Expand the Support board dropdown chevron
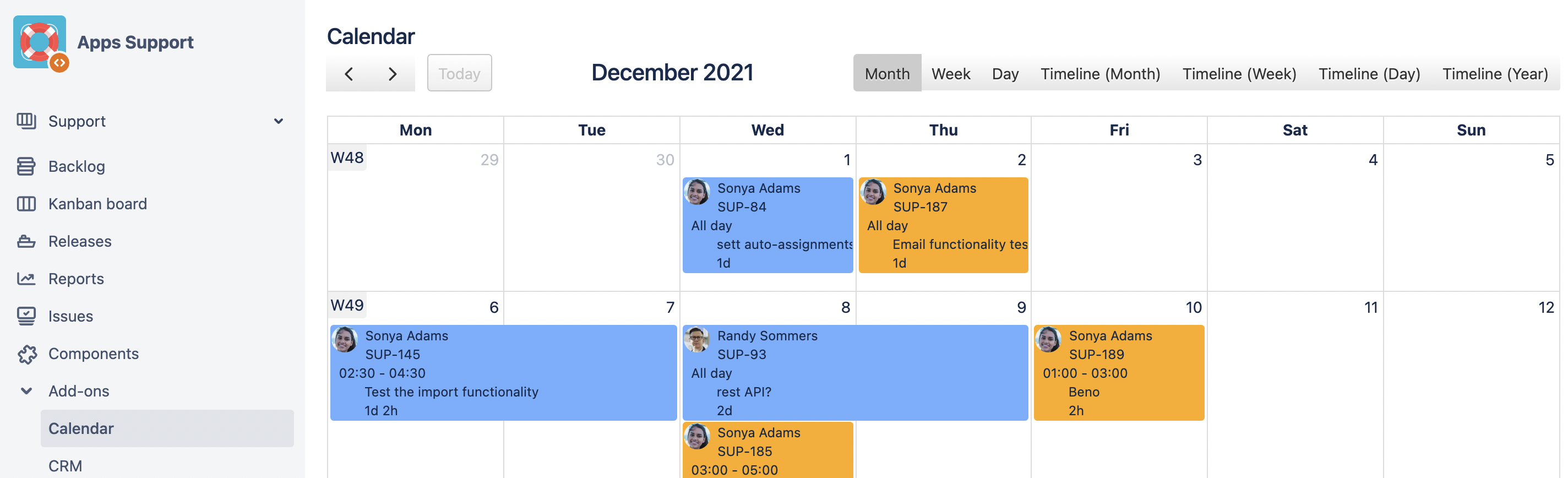1568x478 pixels. click(x=279, y=121)
